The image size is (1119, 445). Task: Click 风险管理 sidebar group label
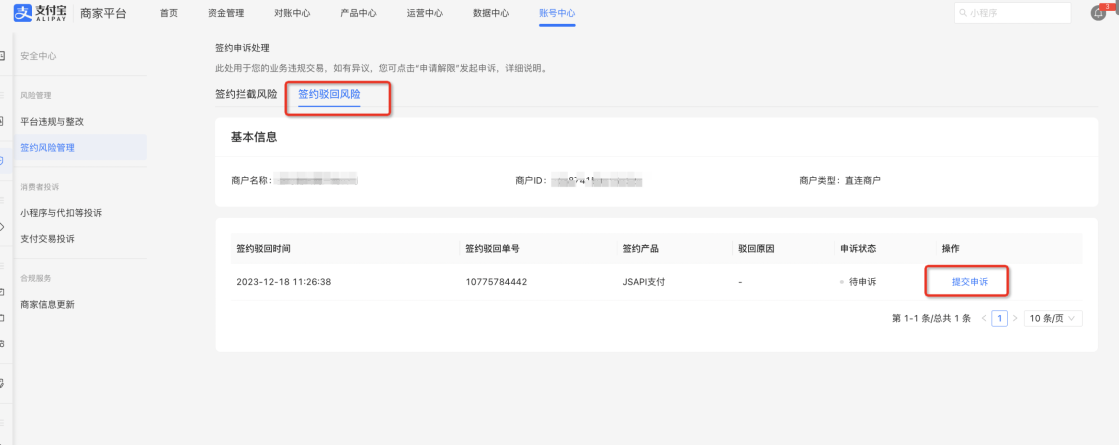(x=36, y=95)
